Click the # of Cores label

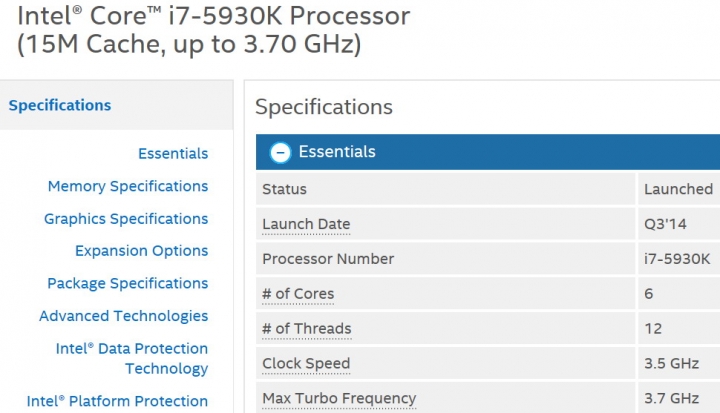pos(298,294)
